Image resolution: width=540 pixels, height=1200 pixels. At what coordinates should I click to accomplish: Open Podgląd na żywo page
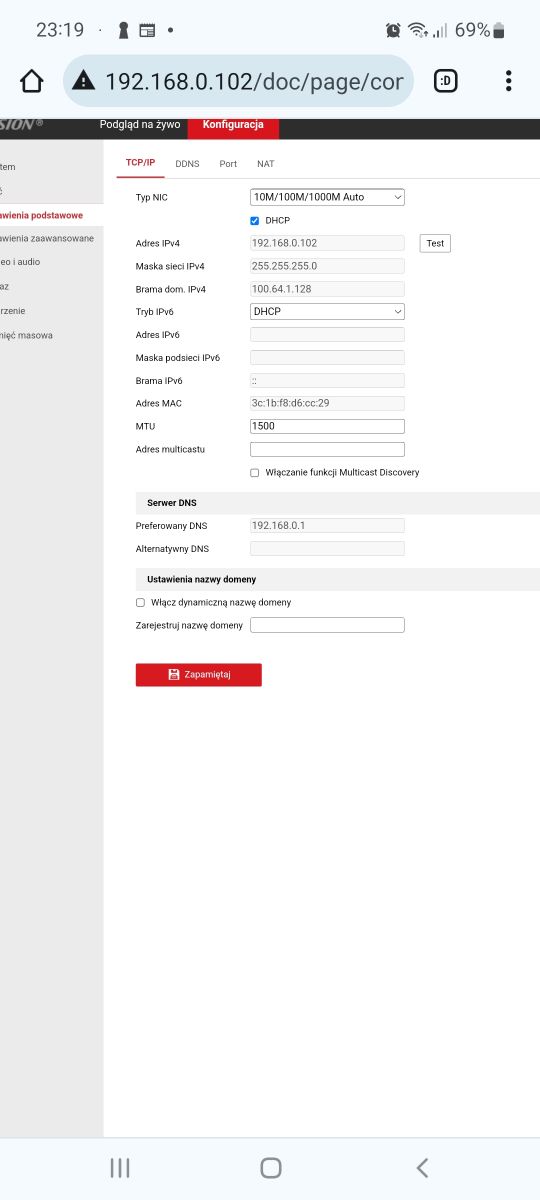(x=140, y=125)
